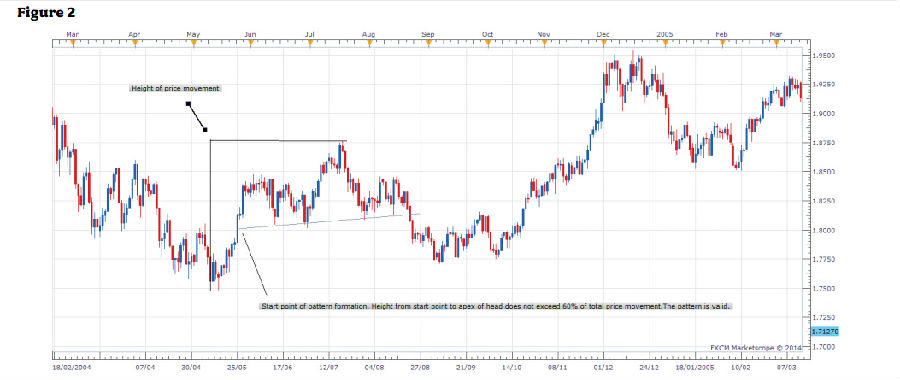
Task: Click the 30/04 date label
Action: coord(192,366)
